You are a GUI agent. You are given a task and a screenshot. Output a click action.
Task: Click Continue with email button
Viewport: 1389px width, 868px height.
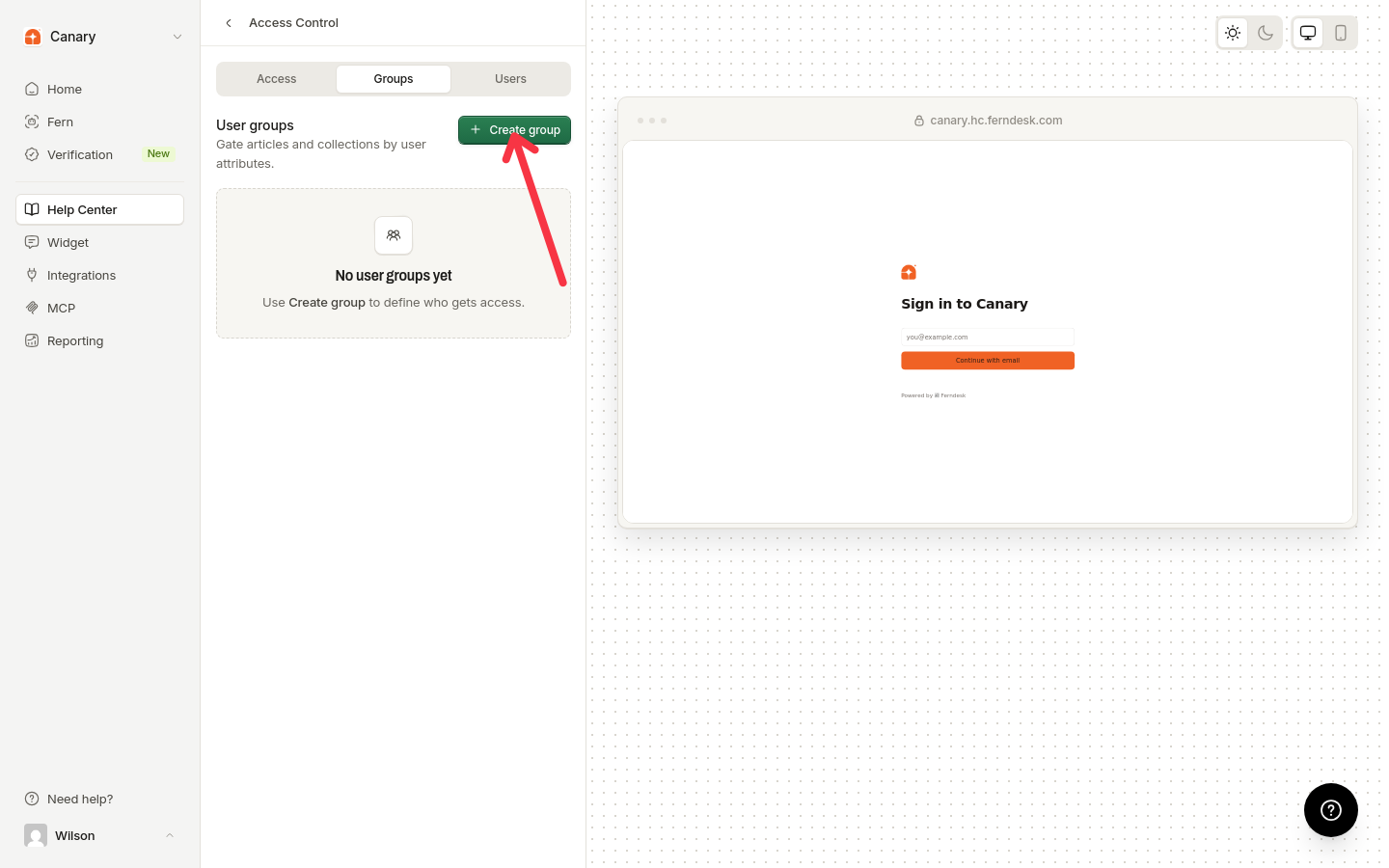[x=988, y=361]
